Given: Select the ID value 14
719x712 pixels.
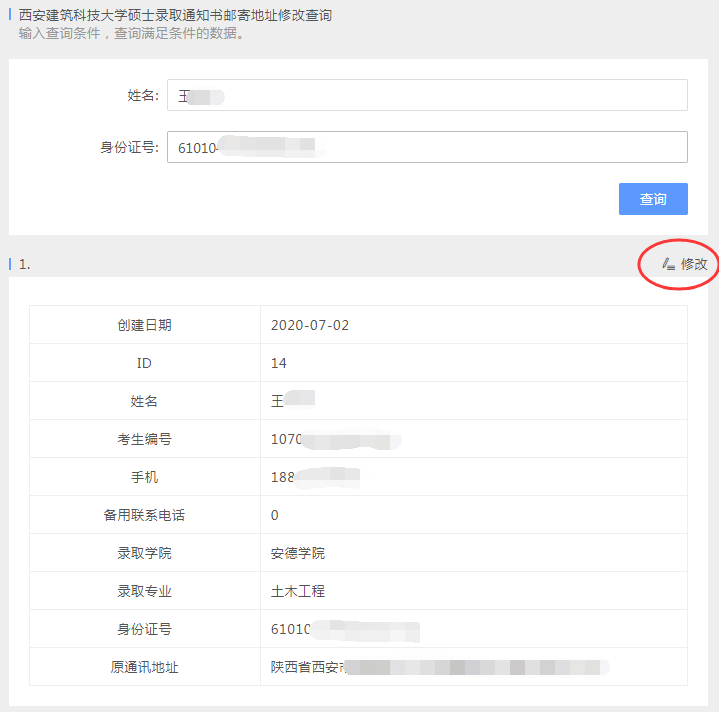Looking at the screenshot, I should pos(278,363).
